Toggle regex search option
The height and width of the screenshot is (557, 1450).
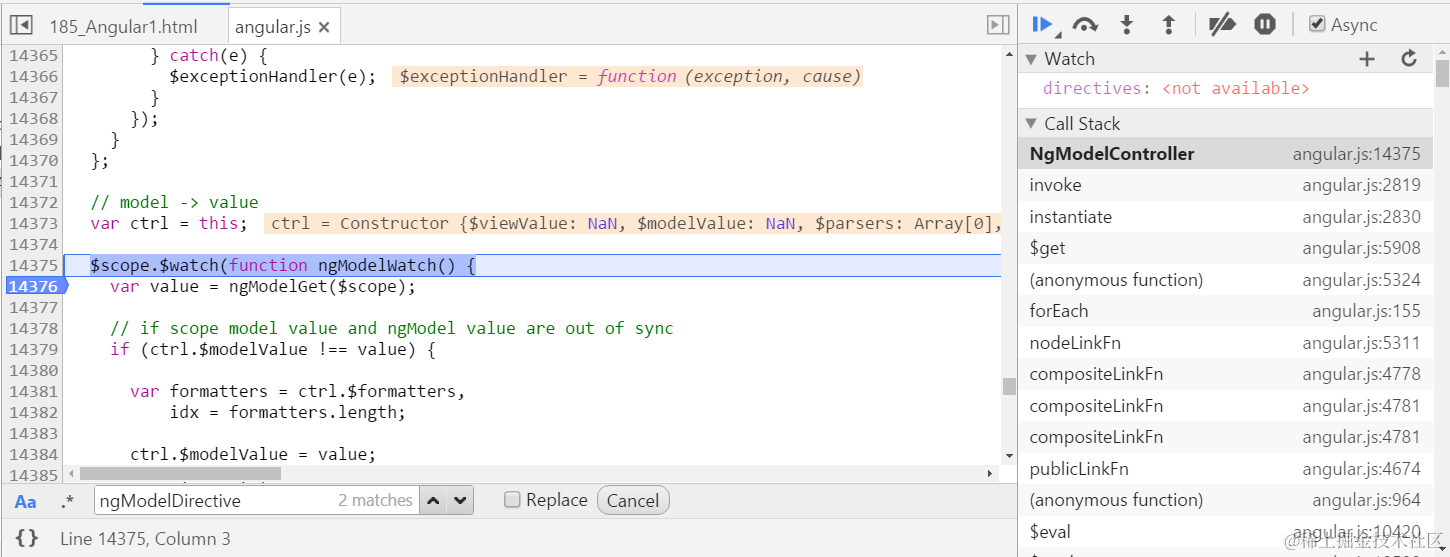point(67,501)
